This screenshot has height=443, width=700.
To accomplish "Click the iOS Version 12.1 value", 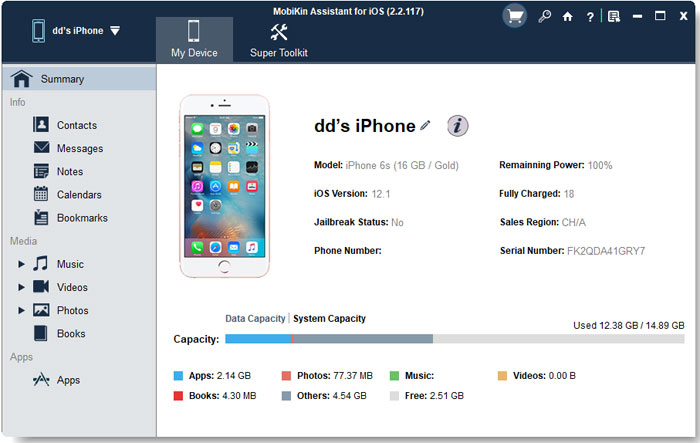I will pos(381,194).
